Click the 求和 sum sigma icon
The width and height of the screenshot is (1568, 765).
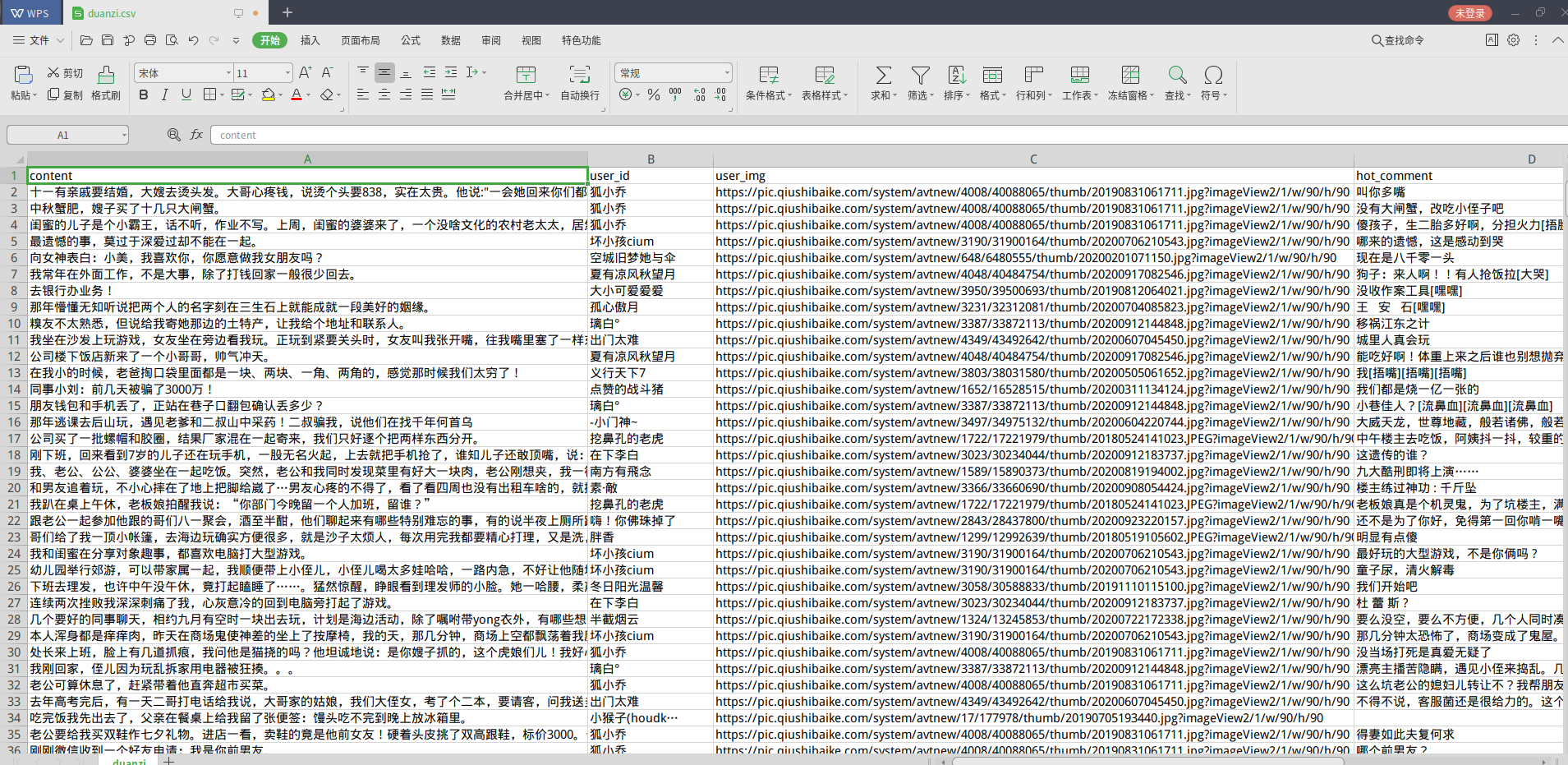(884, 76)
